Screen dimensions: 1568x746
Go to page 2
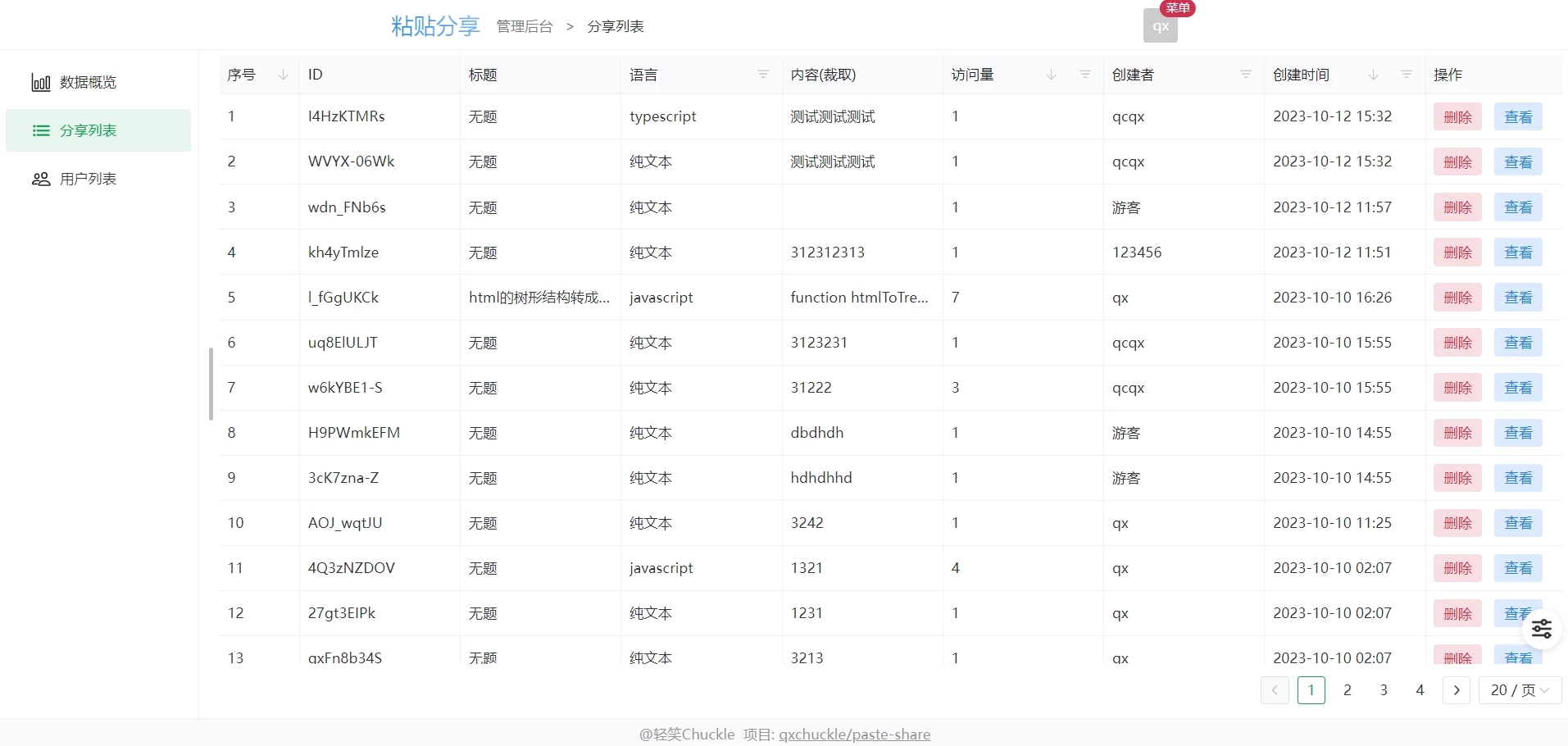1348,690
